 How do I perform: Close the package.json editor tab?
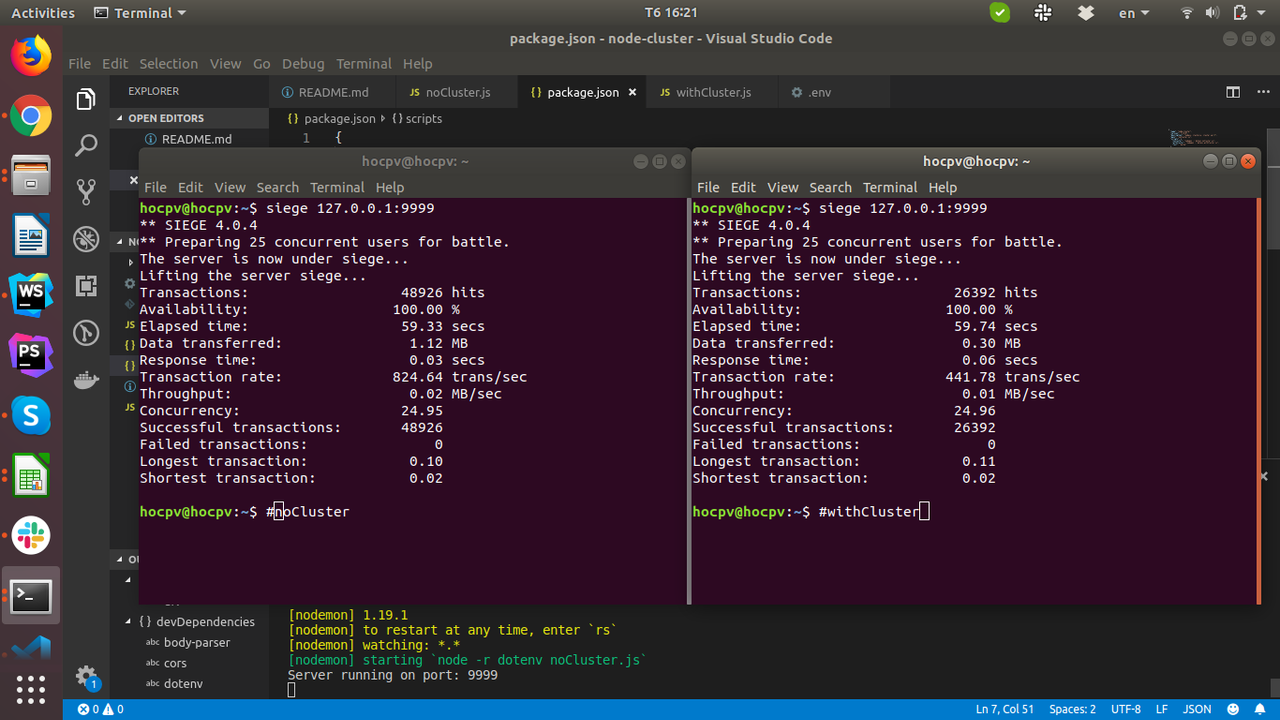632,92
